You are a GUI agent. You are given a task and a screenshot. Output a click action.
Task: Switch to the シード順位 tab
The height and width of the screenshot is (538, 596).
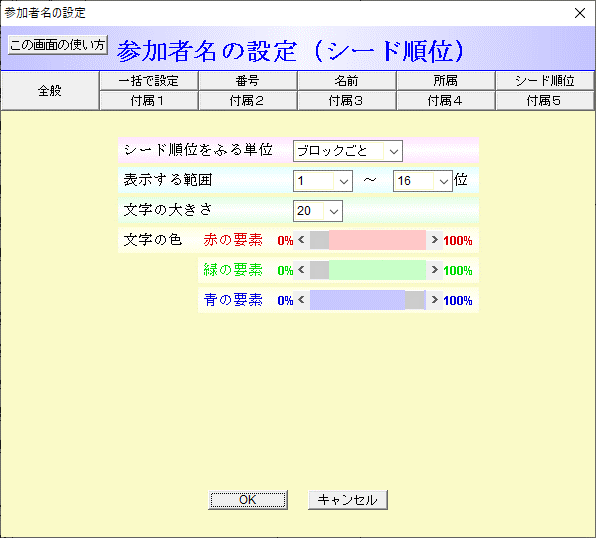tap(545, 81)
